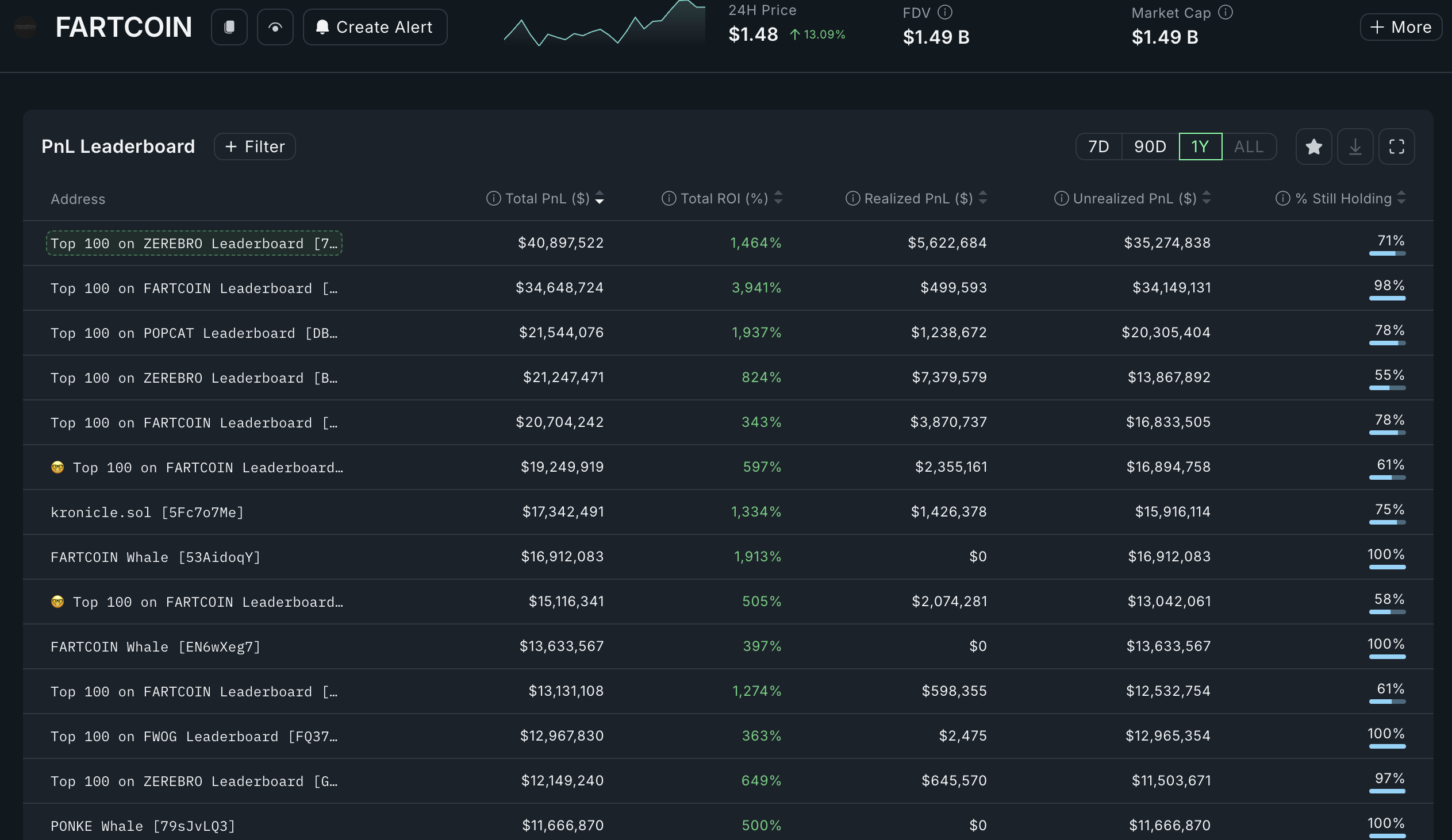Click the download leaderboard icon
The height and width of the screenshot is (840, 1452).
1355,147
